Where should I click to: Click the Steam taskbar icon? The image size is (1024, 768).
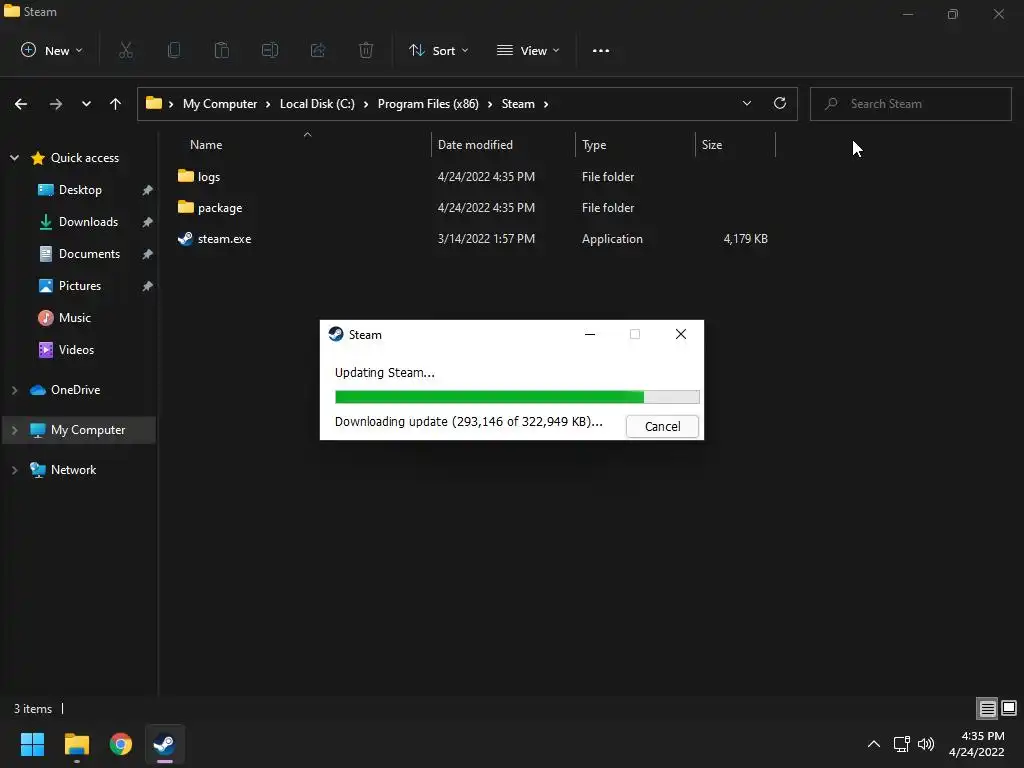165,744
